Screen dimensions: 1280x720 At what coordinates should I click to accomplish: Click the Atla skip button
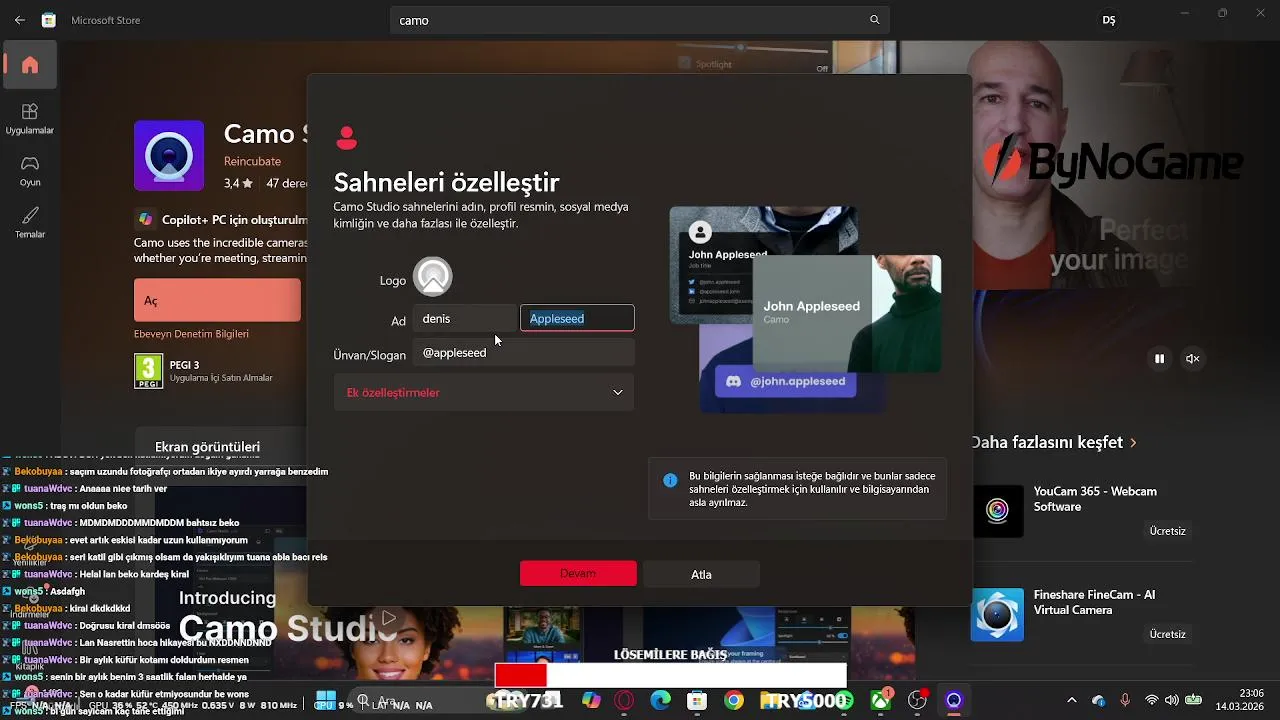701,574
